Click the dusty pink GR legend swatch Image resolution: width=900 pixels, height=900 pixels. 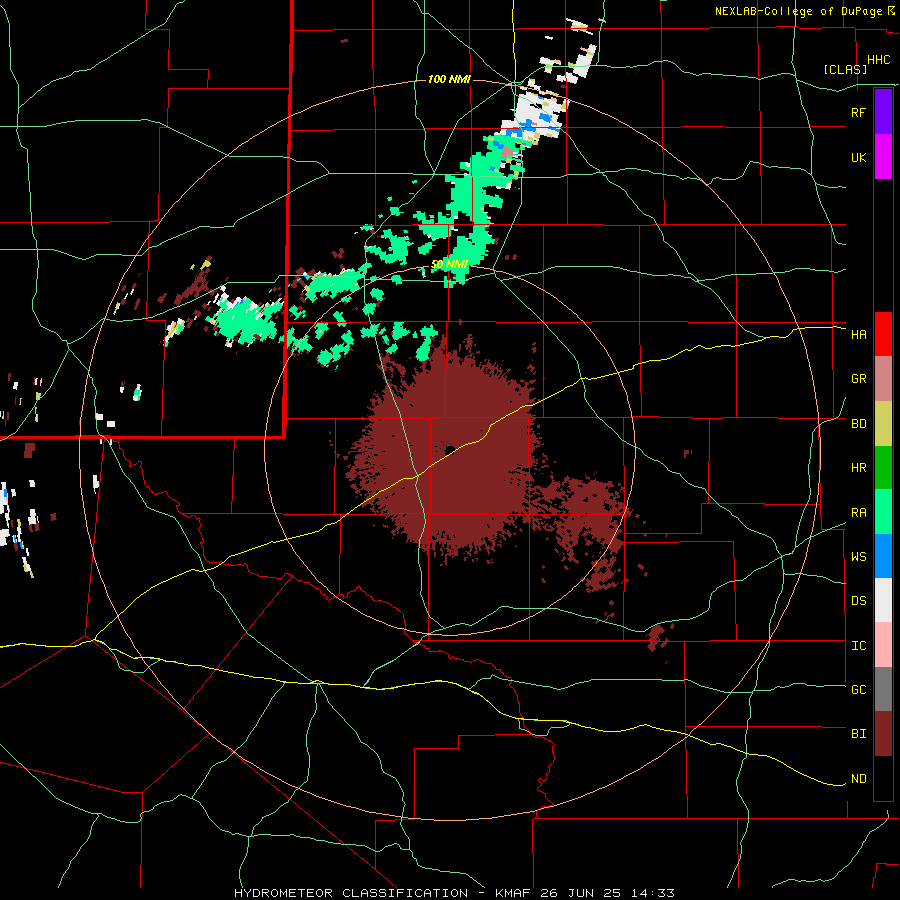tap(883, 379)
